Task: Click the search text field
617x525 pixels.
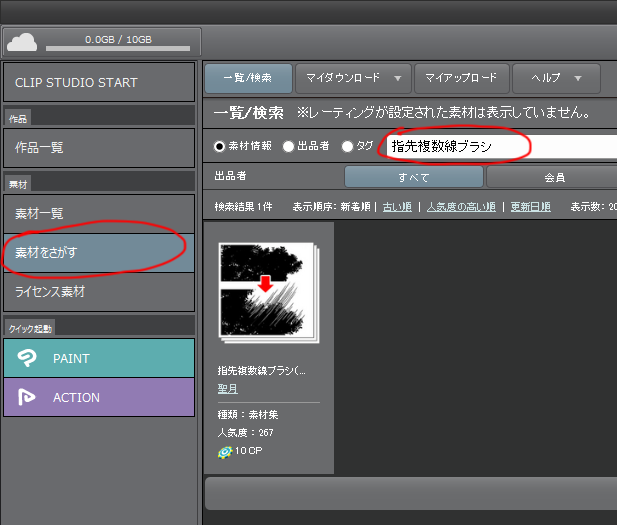Action: point(502,146)
